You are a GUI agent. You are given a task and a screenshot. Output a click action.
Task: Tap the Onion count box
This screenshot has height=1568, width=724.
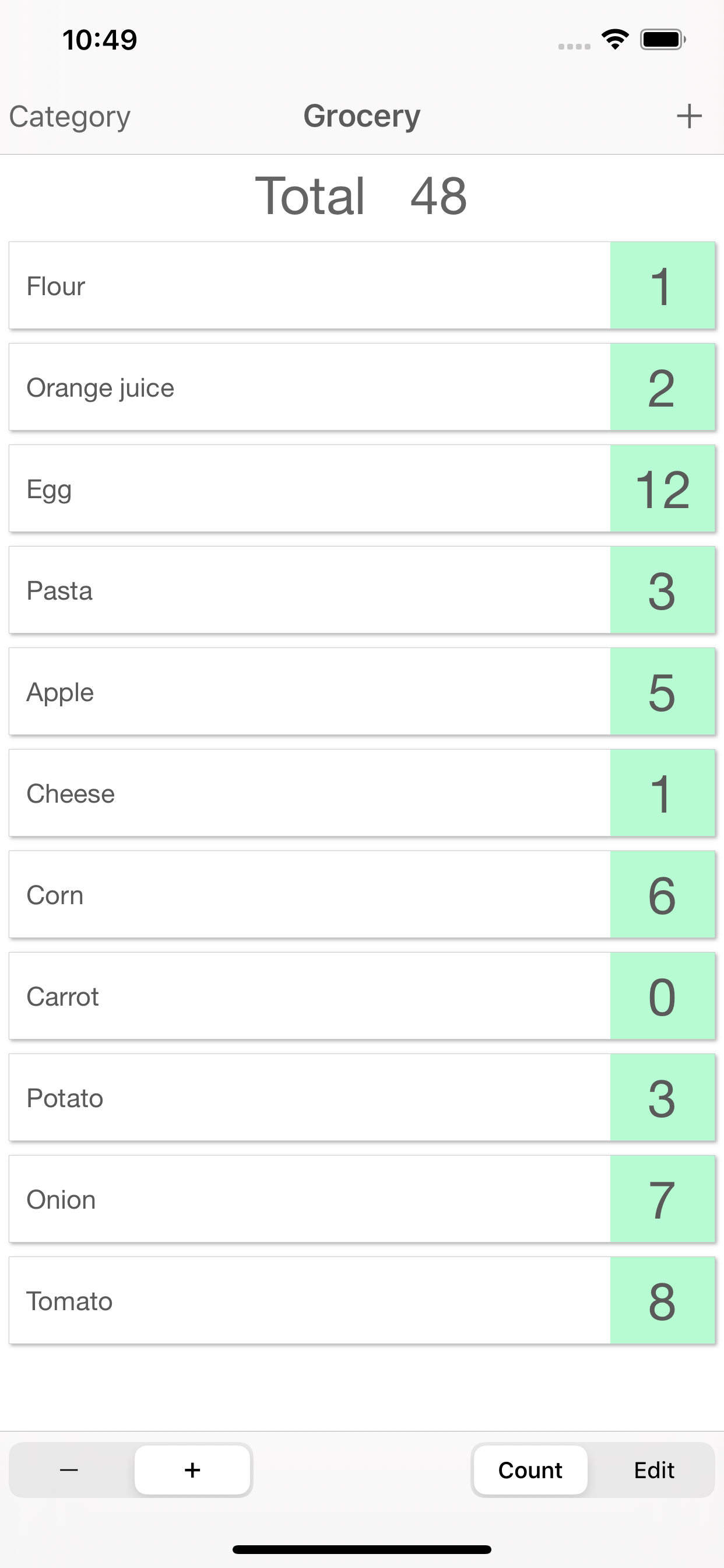pos(662,1199)
